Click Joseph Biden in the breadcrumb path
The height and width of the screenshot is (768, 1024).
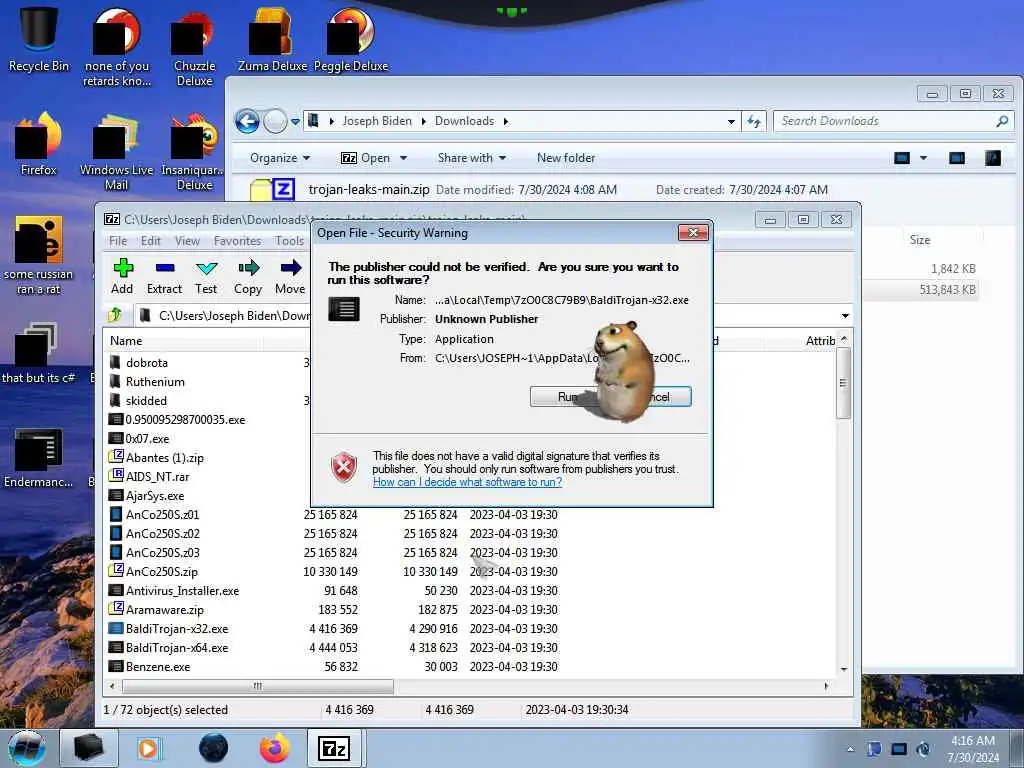click(377, 121)
